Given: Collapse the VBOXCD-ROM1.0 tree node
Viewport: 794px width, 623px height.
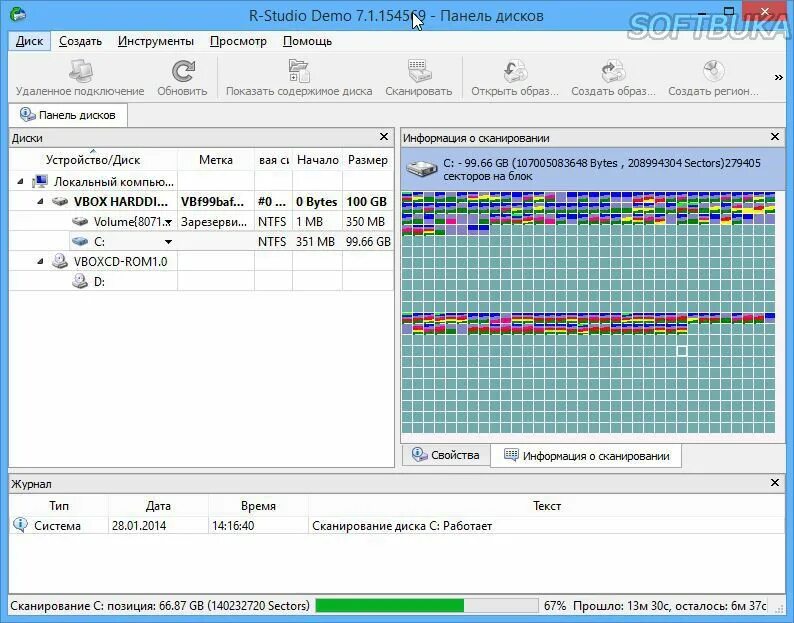Looking at the screenshot, I should [40, 261].
